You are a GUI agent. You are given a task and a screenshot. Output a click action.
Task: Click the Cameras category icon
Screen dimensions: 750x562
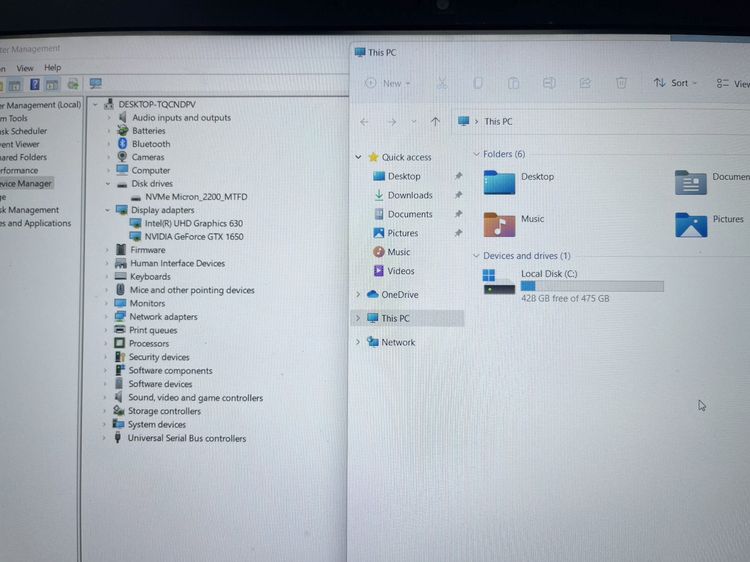[122, 156]
